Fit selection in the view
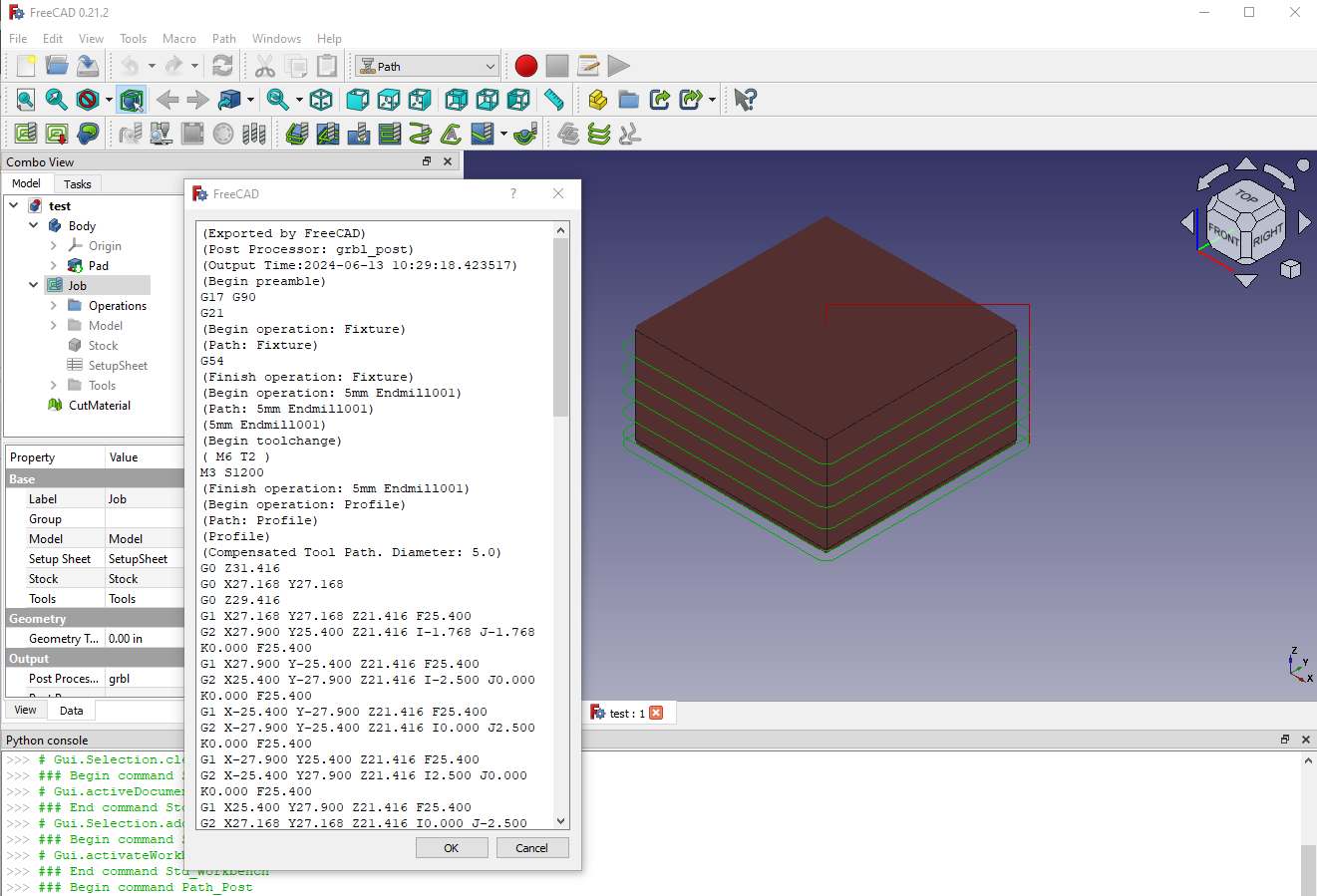This screenshot has height=896, width=1317. tap(57, 100)
